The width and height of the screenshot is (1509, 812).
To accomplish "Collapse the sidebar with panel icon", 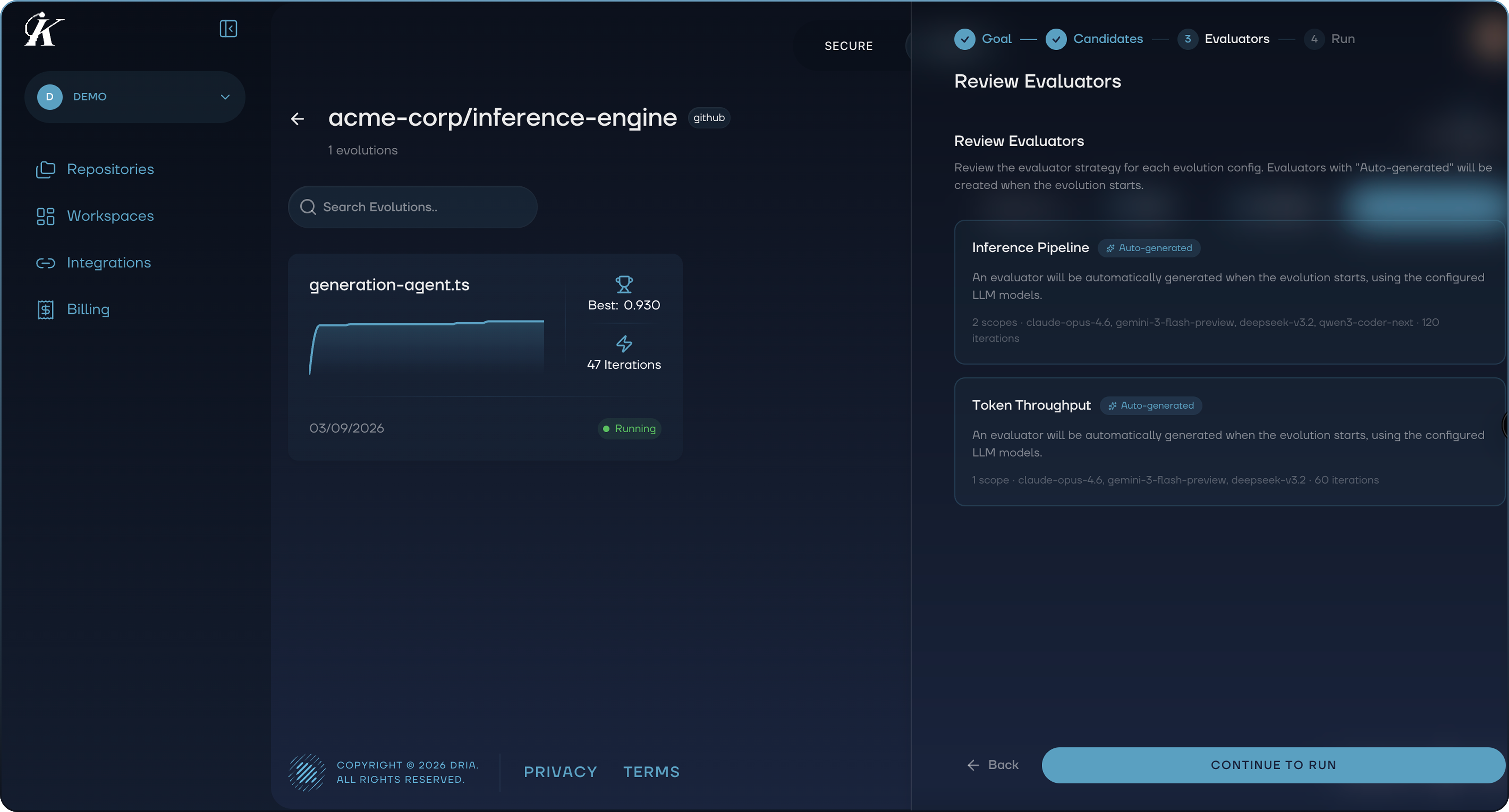I will pyautogui.click(x=228, y=29).
